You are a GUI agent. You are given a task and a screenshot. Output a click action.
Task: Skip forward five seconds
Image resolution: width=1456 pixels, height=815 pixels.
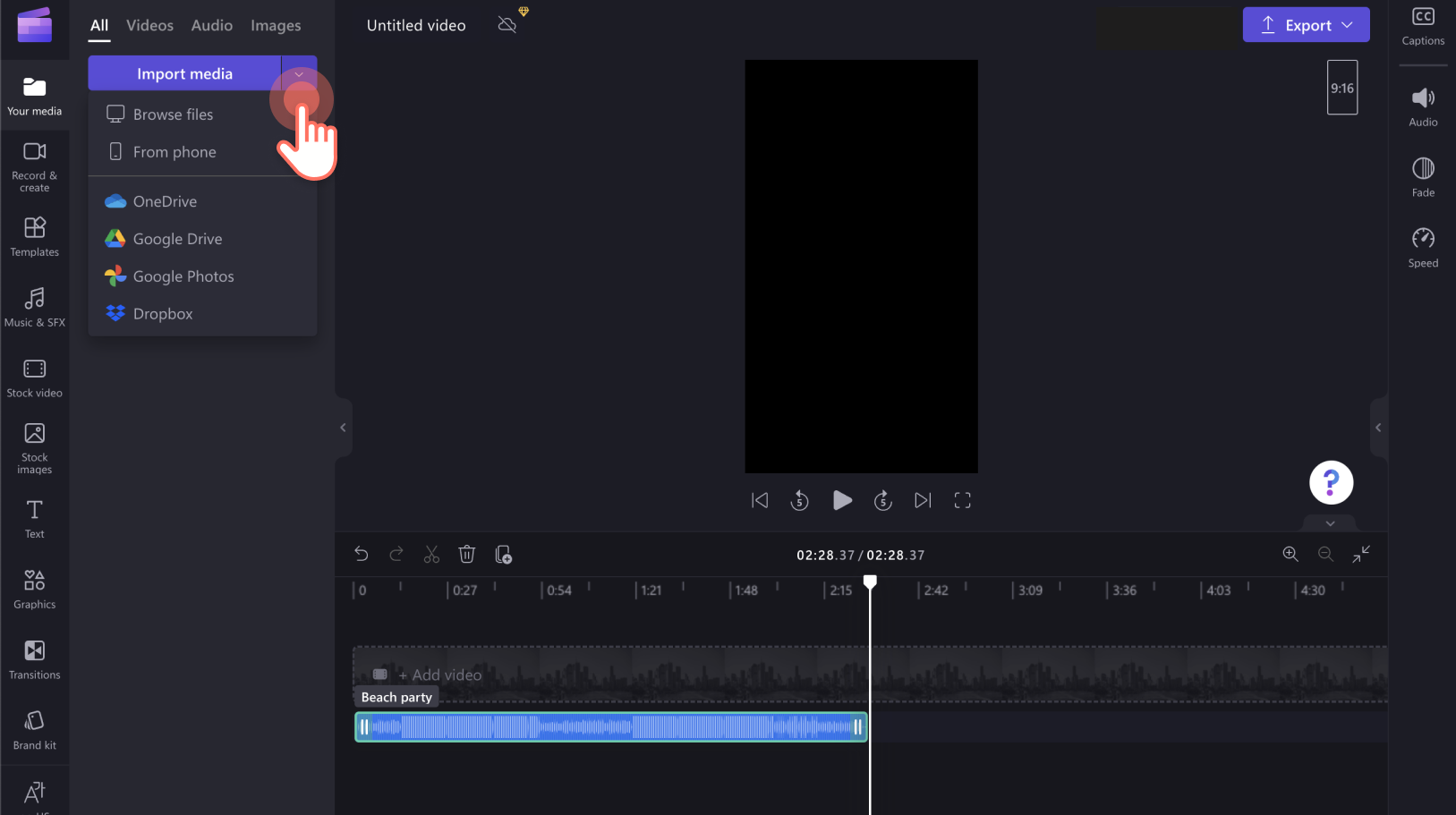(883, 501)
